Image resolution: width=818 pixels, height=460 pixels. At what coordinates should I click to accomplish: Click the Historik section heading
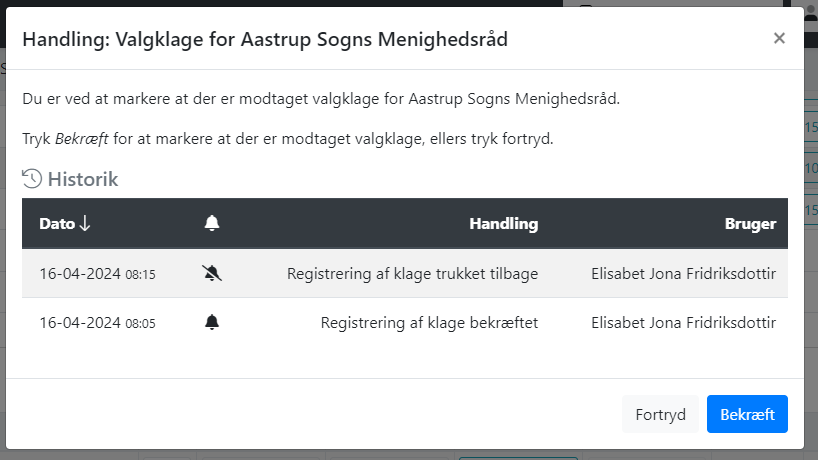pyautogui.click(x=83, y=179)
